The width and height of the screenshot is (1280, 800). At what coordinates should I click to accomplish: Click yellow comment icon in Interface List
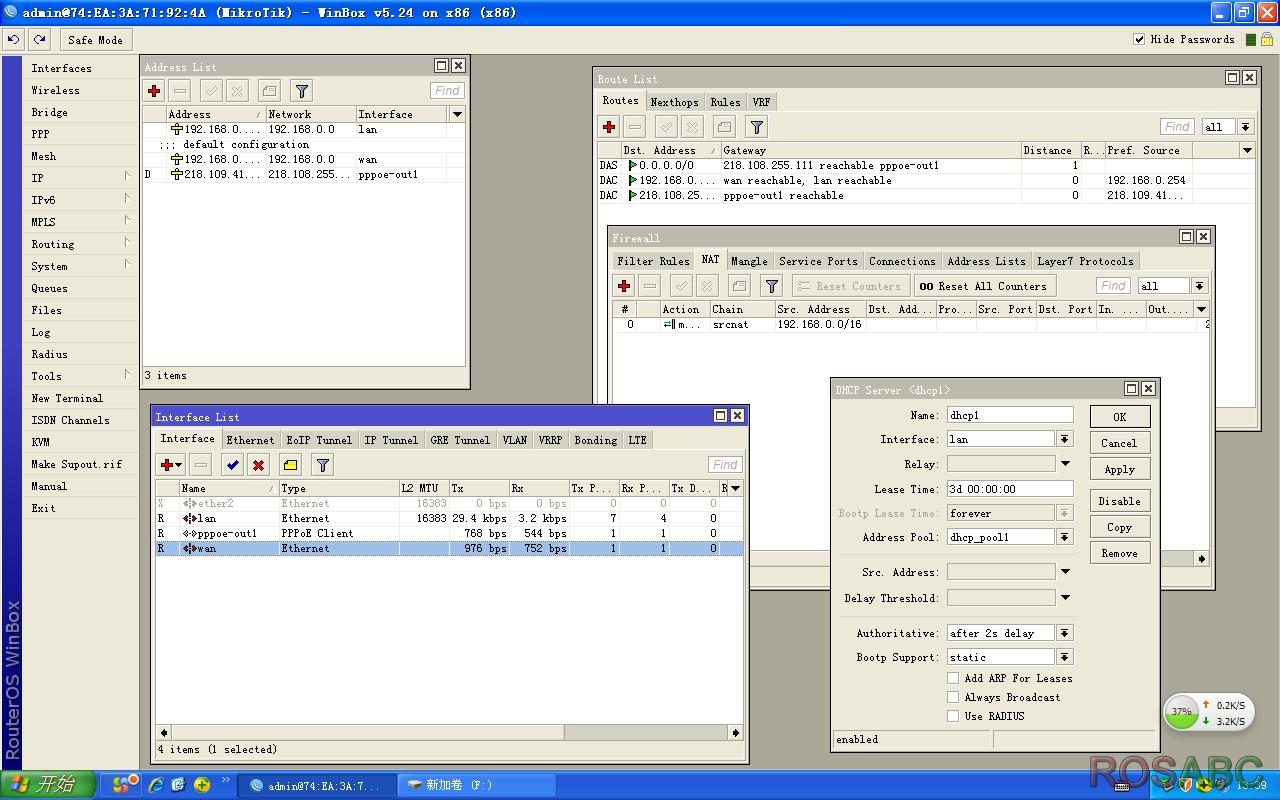[x=290, y=465]
